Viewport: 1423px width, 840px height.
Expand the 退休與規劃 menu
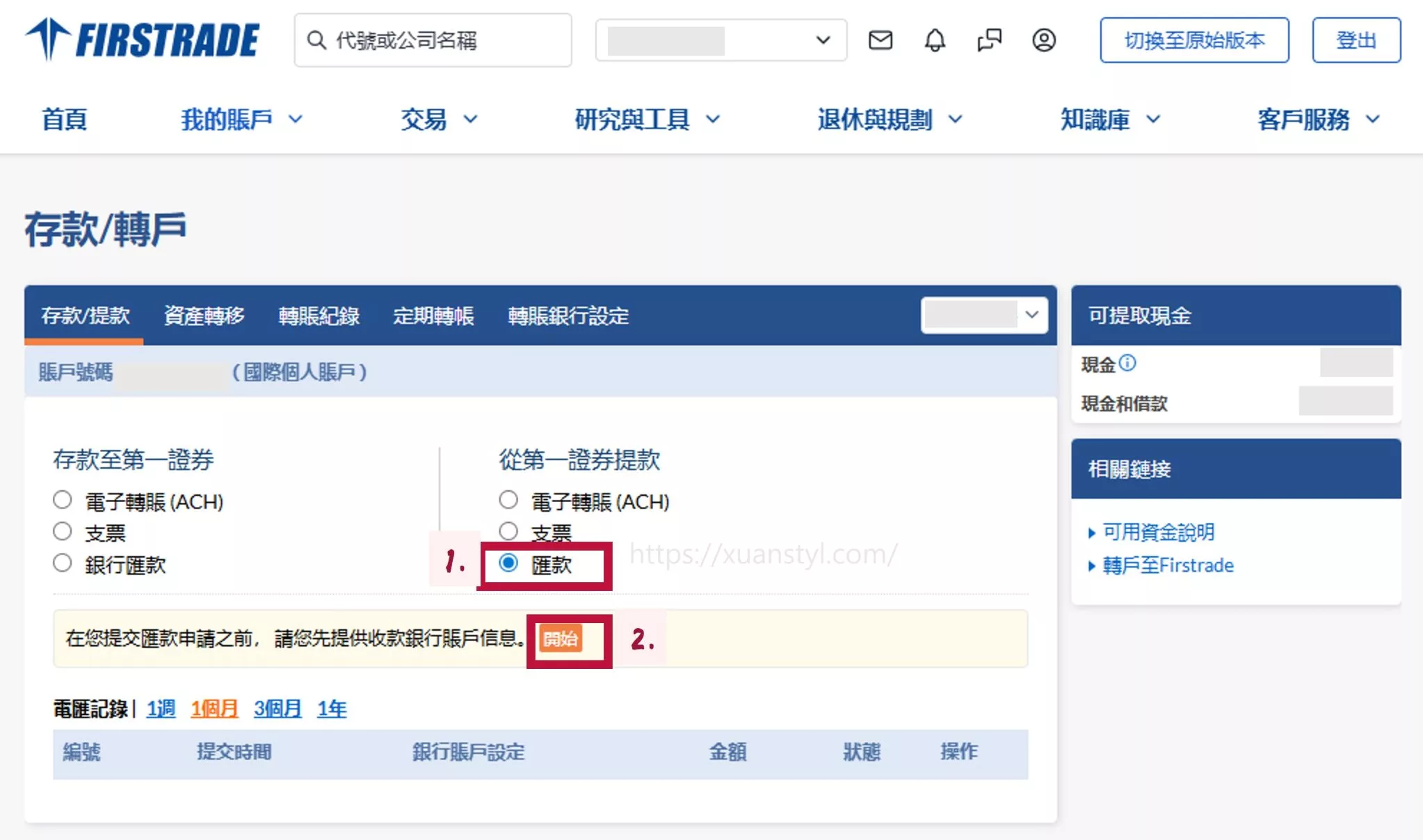pyautogui.click(x=890, y=120)
